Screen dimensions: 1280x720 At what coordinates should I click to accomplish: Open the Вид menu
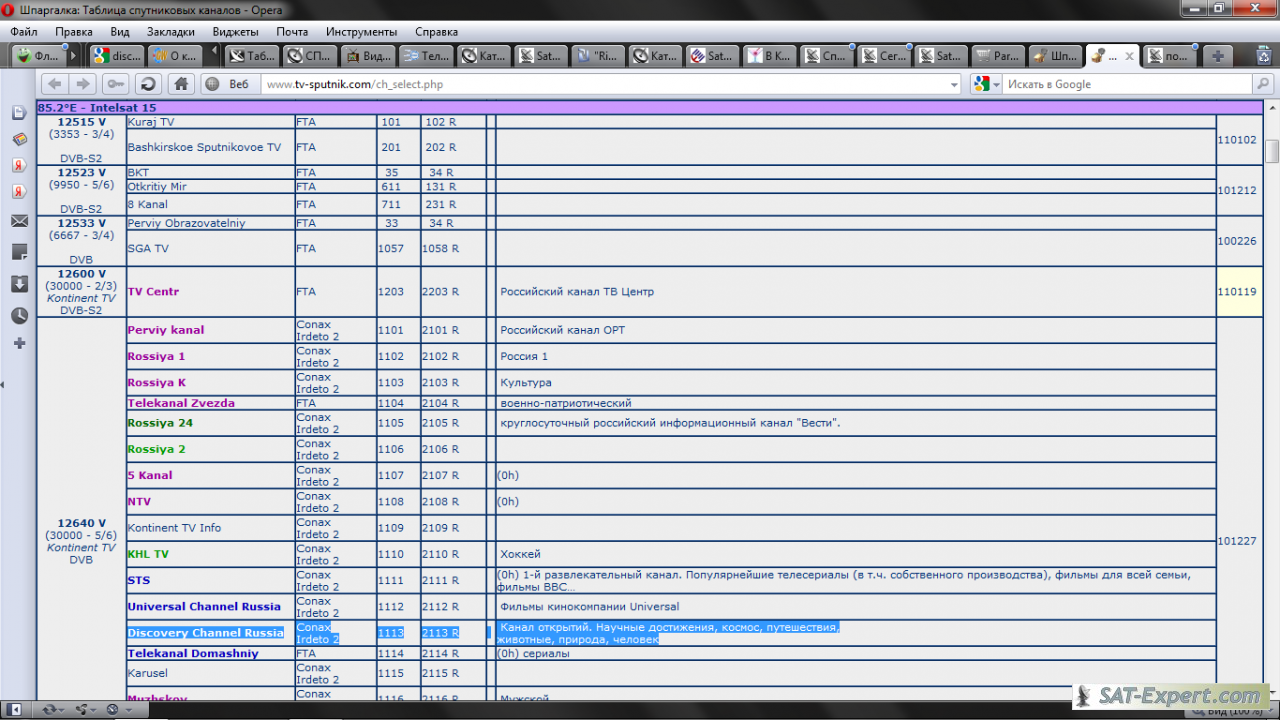point(120,32)
